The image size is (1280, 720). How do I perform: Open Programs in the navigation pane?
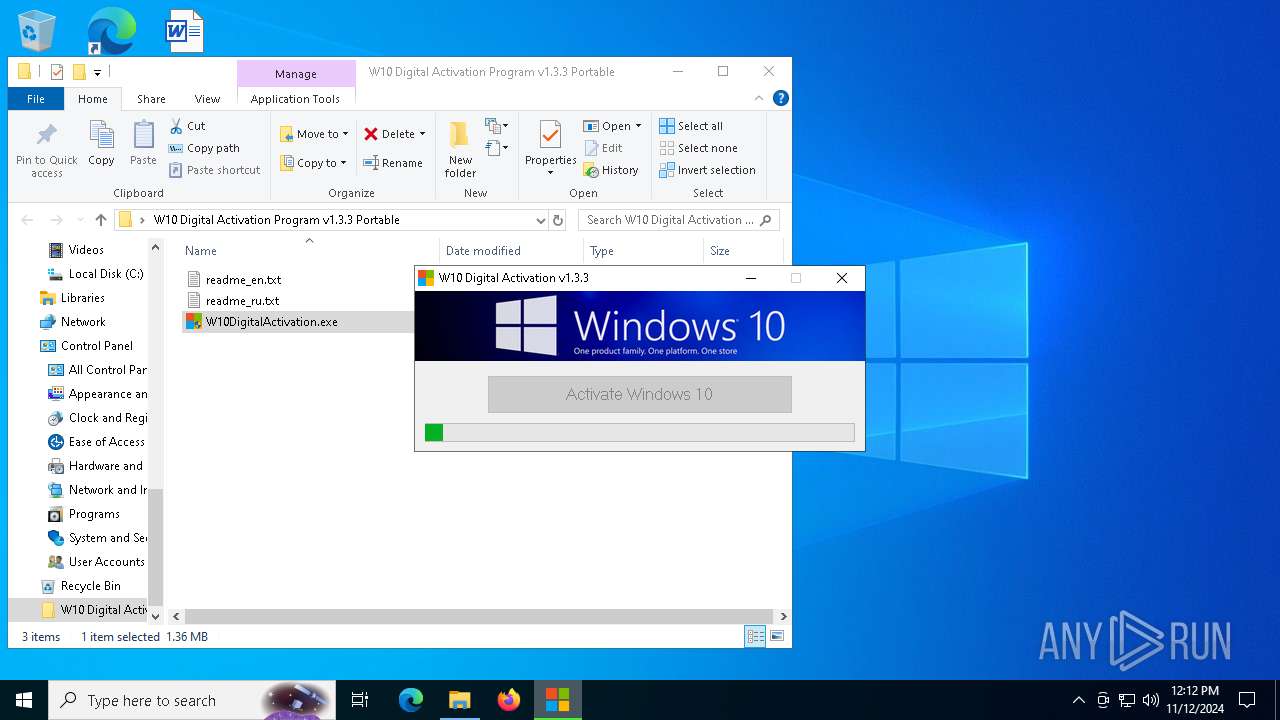[x=94, y=514]
